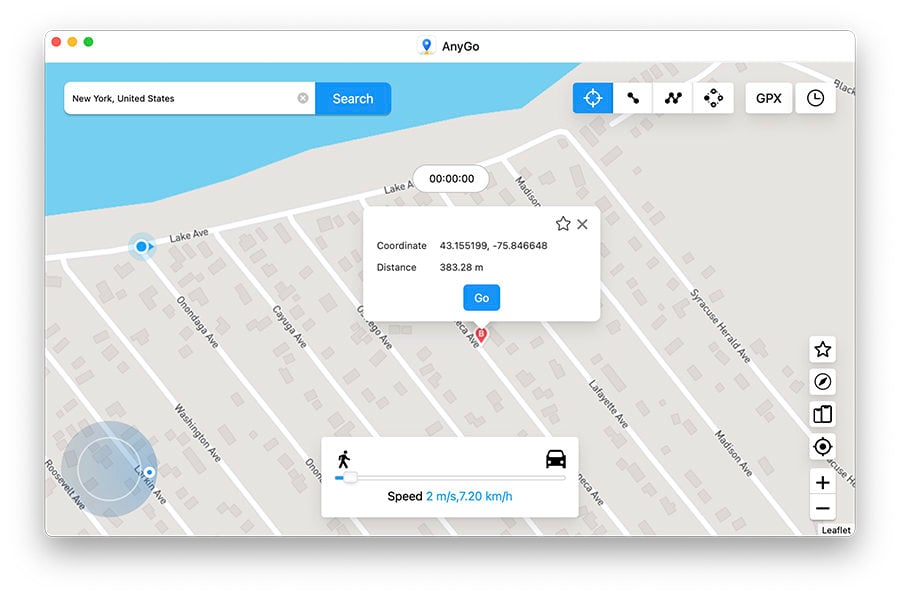Click the device map icon in the sidebar
The width and height of the screenshot is (900, 596).
(x=822, y=413)
